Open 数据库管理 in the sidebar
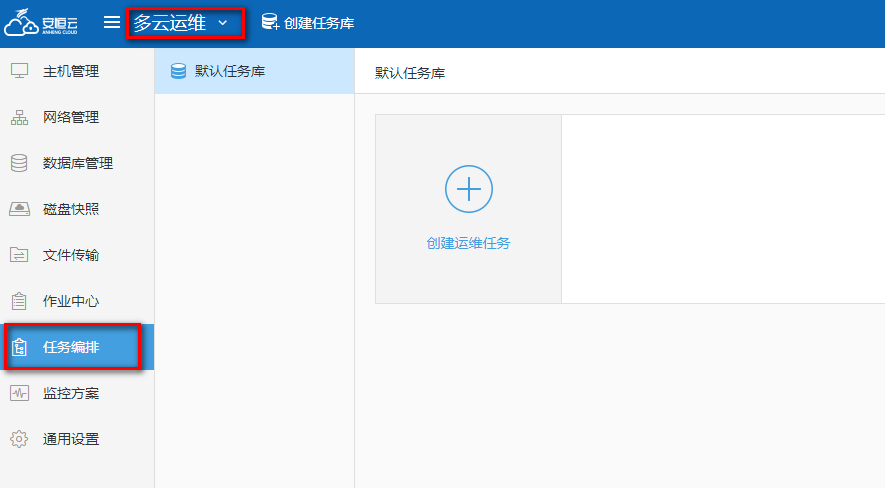 click(77, 163)
